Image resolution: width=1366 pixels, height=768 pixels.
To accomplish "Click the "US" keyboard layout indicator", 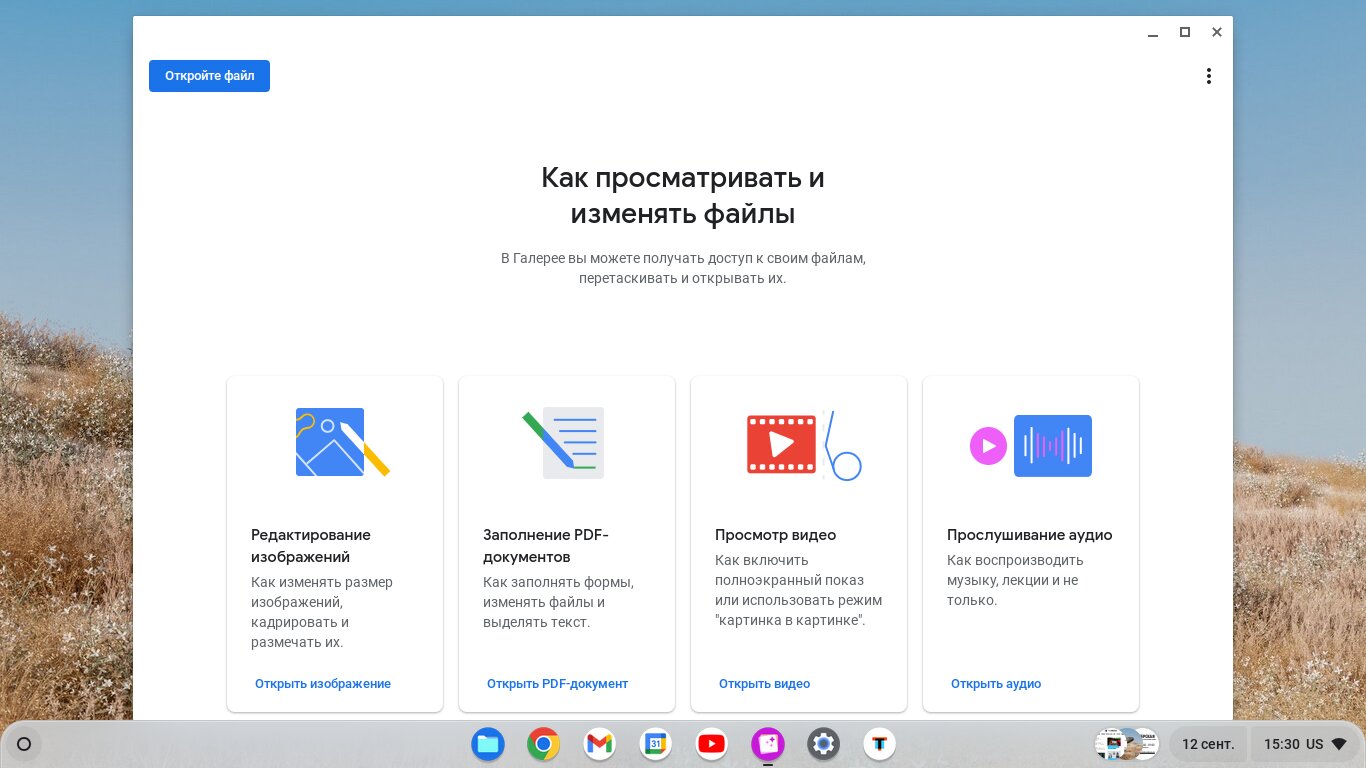I will click(x=1314, y=744).
